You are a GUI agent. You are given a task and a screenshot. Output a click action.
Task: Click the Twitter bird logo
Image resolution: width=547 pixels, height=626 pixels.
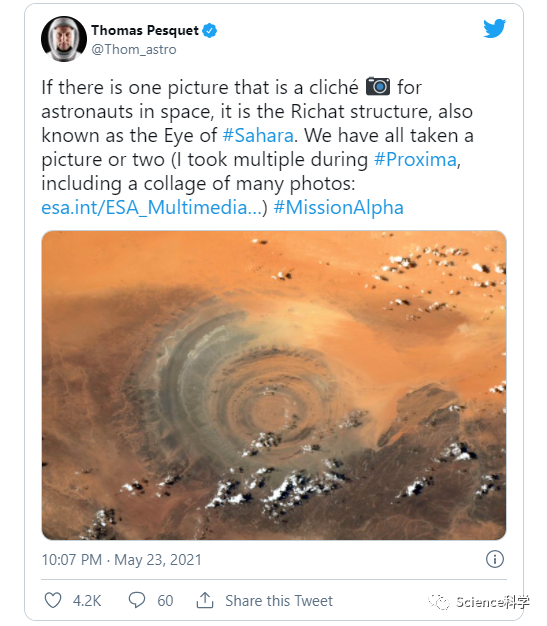[494, 28]
